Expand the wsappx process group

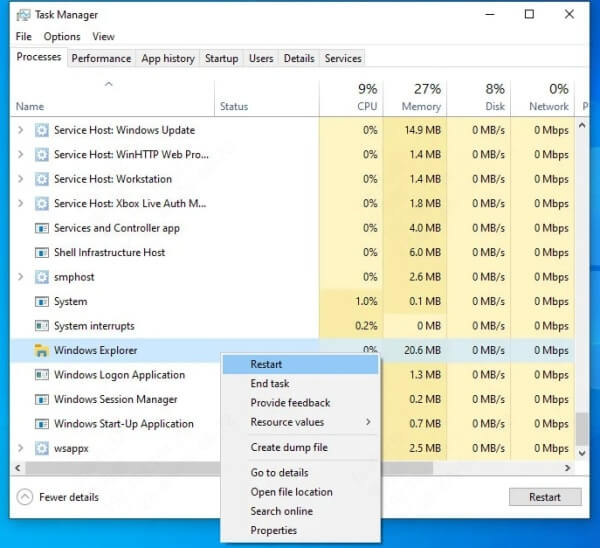click(21, 449)
